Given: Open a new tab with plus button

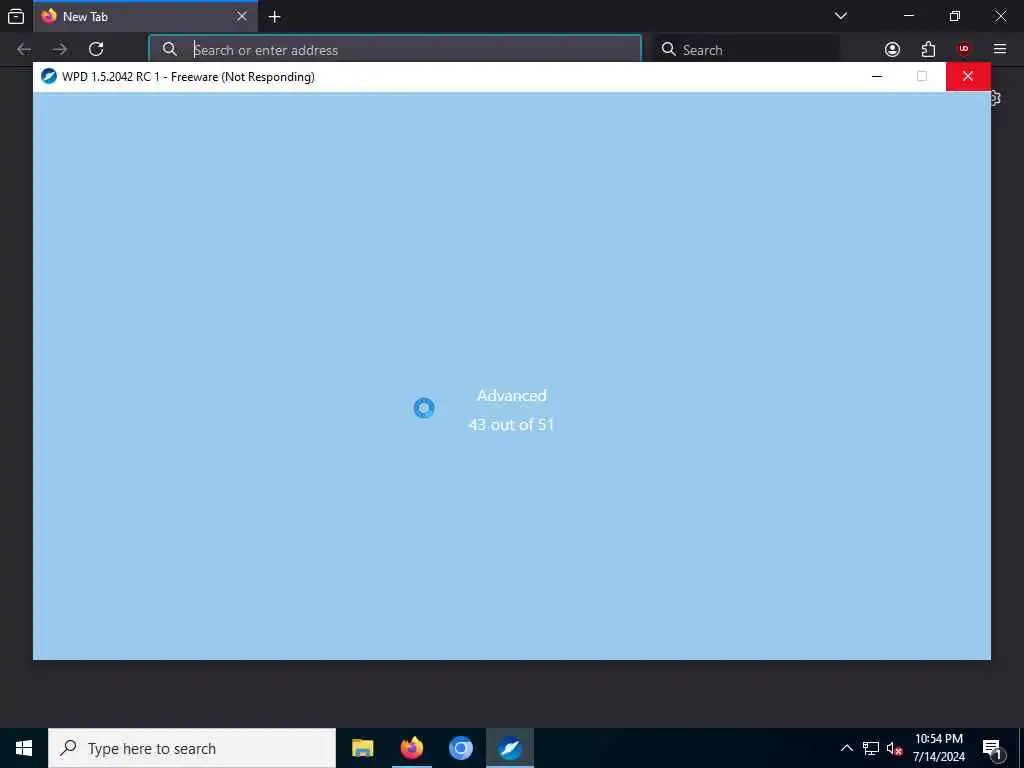Looking at the screenshot, I should [275, 17].
